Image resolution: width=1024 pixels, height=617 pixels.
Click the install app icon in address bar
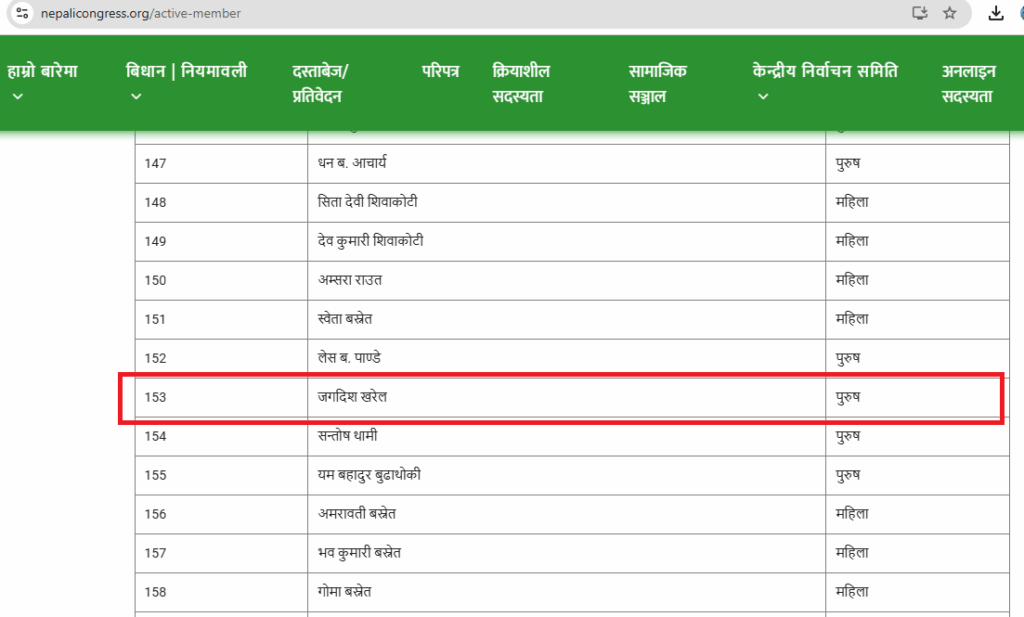(919, 13)
